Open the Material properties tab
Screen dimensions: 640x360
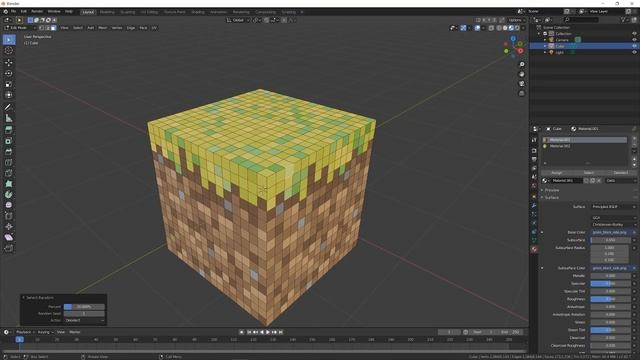click(534, 249)
